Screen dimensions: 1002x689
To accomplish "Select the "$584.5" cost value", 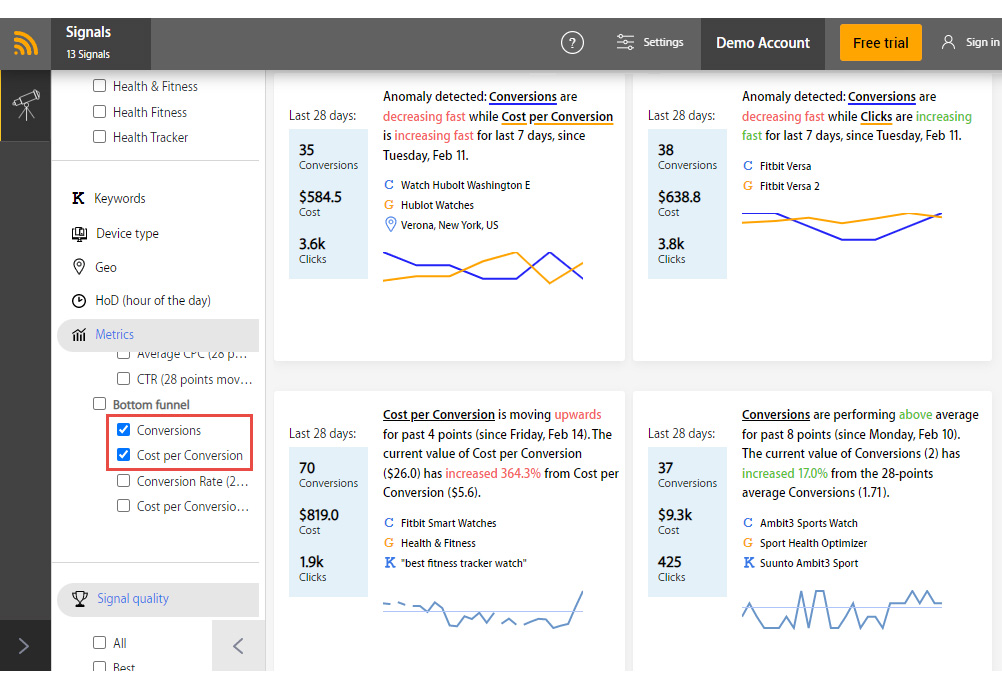I will click(x=320, y=197).
